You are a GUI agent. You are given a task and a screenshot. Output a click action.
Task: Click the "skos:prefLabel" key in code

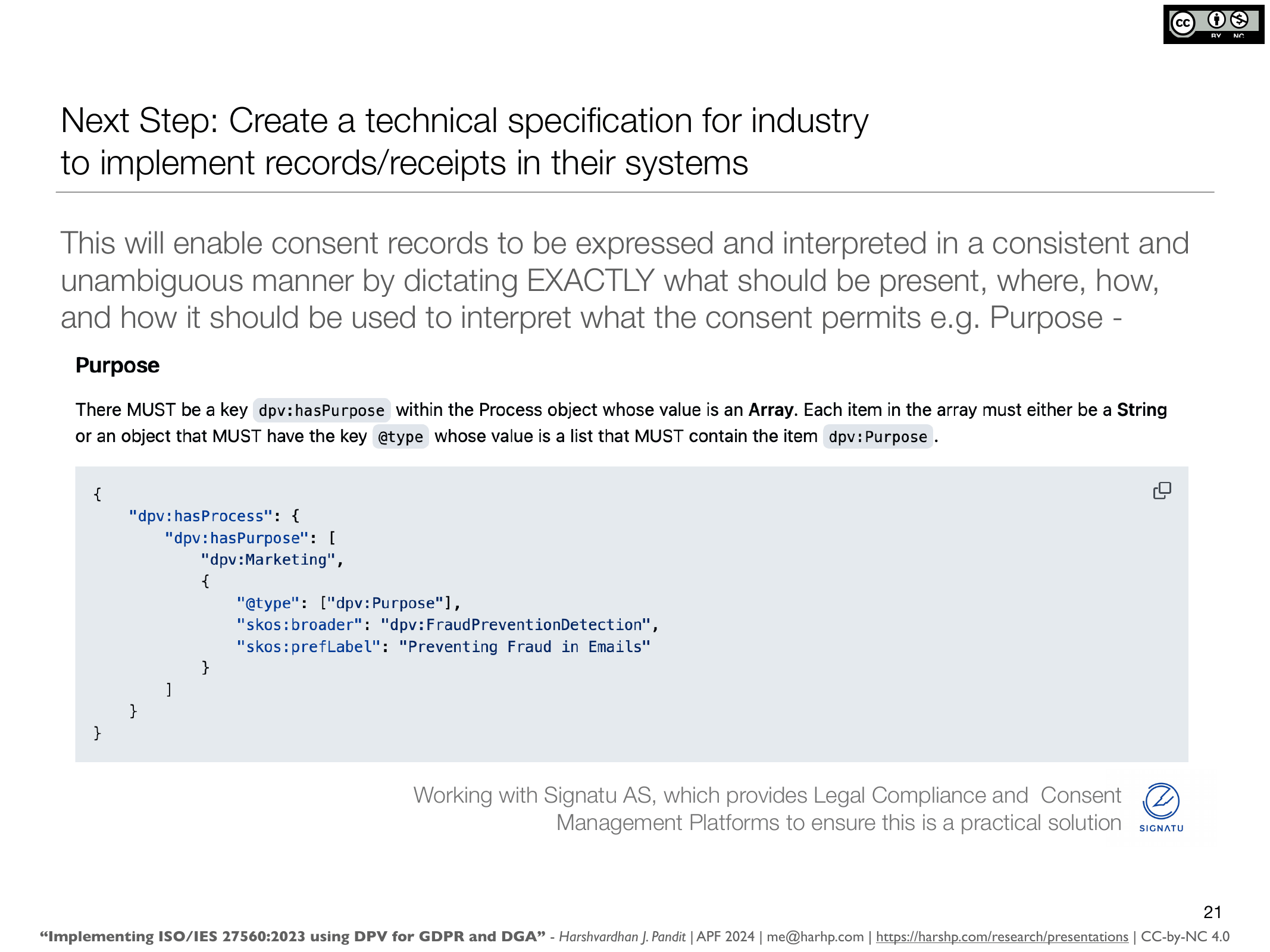(308, 647)
